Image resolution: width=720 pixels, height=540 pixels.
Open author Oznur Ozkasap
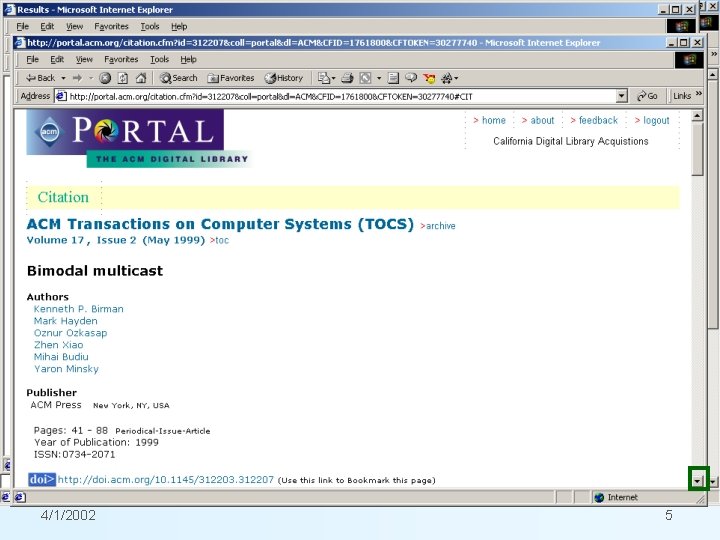tap(70, 333)
